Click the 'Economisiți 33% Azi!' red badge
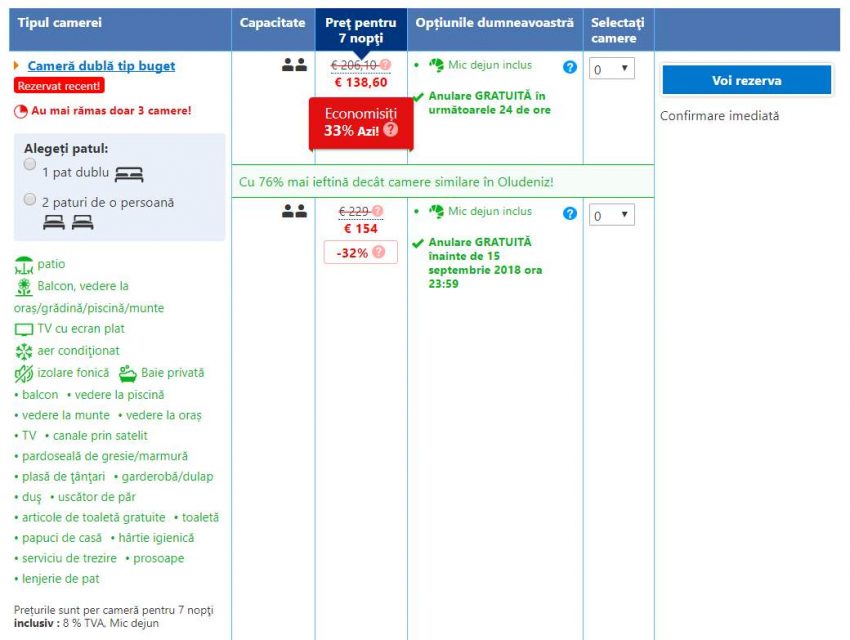 tap(356, 122)
